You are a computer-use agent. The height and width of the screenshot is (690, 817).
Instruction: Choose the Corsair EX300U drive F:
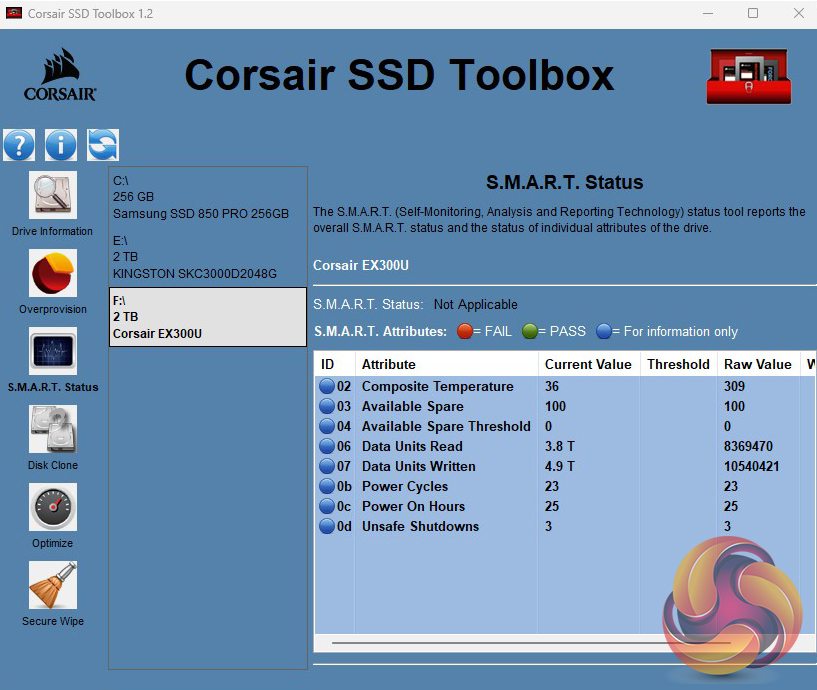(x=207, y=317)
